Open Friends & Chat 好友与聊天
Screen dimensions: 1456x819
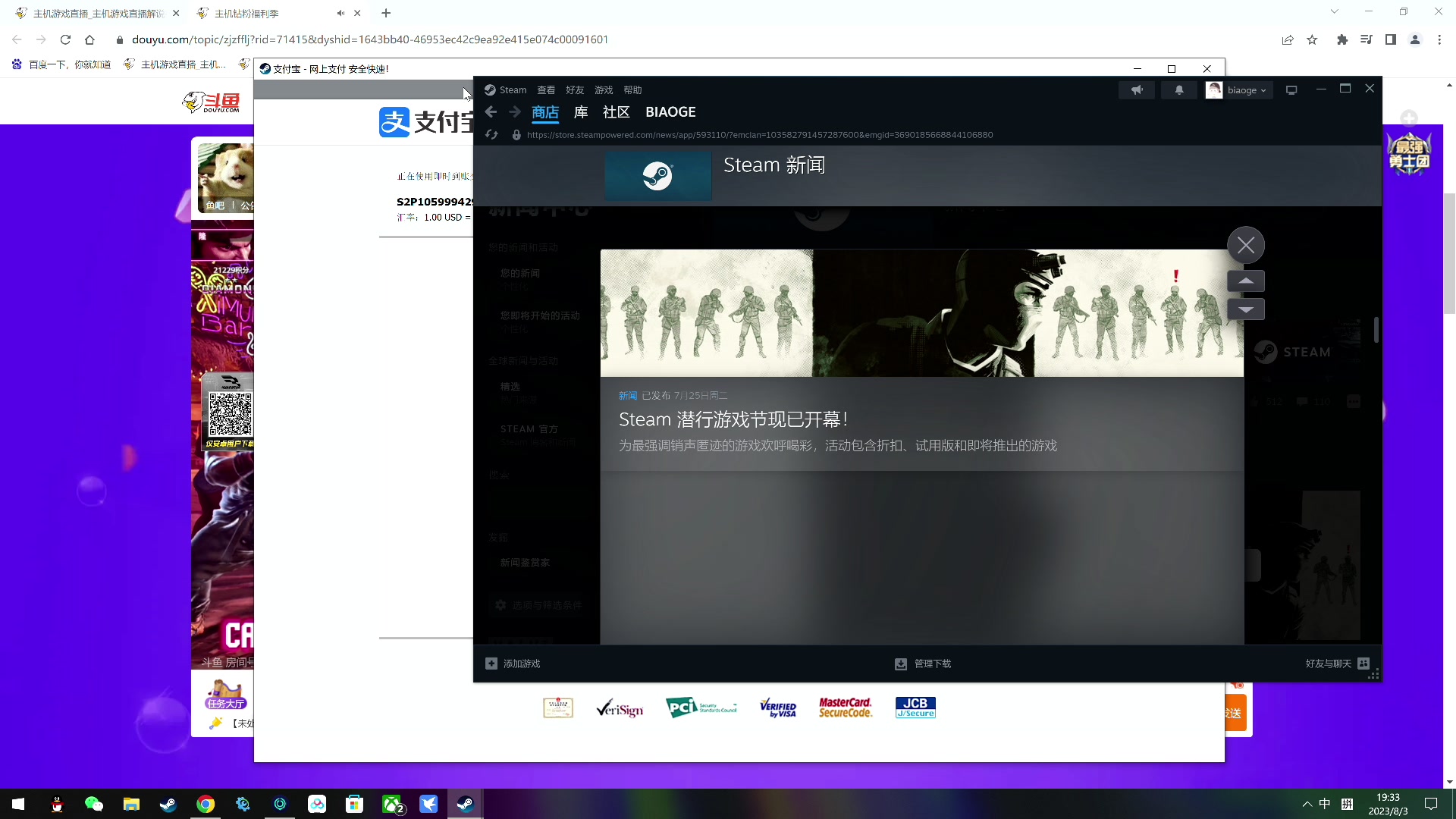[1336, 664]
